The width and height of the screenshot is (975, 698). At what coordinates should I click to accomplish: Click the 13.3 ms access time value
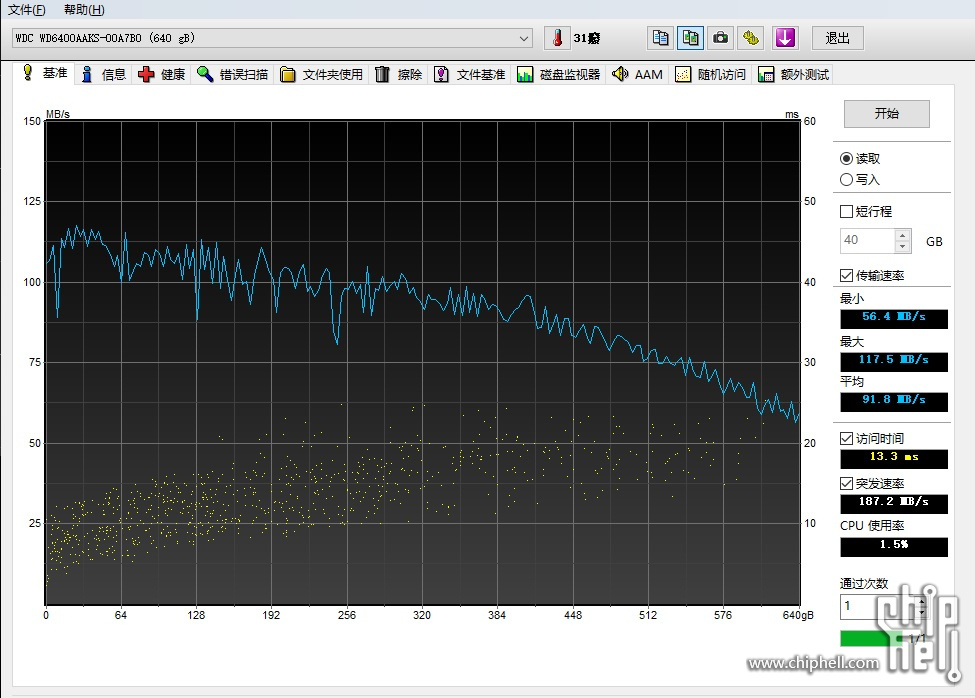(x=894, y=458)
